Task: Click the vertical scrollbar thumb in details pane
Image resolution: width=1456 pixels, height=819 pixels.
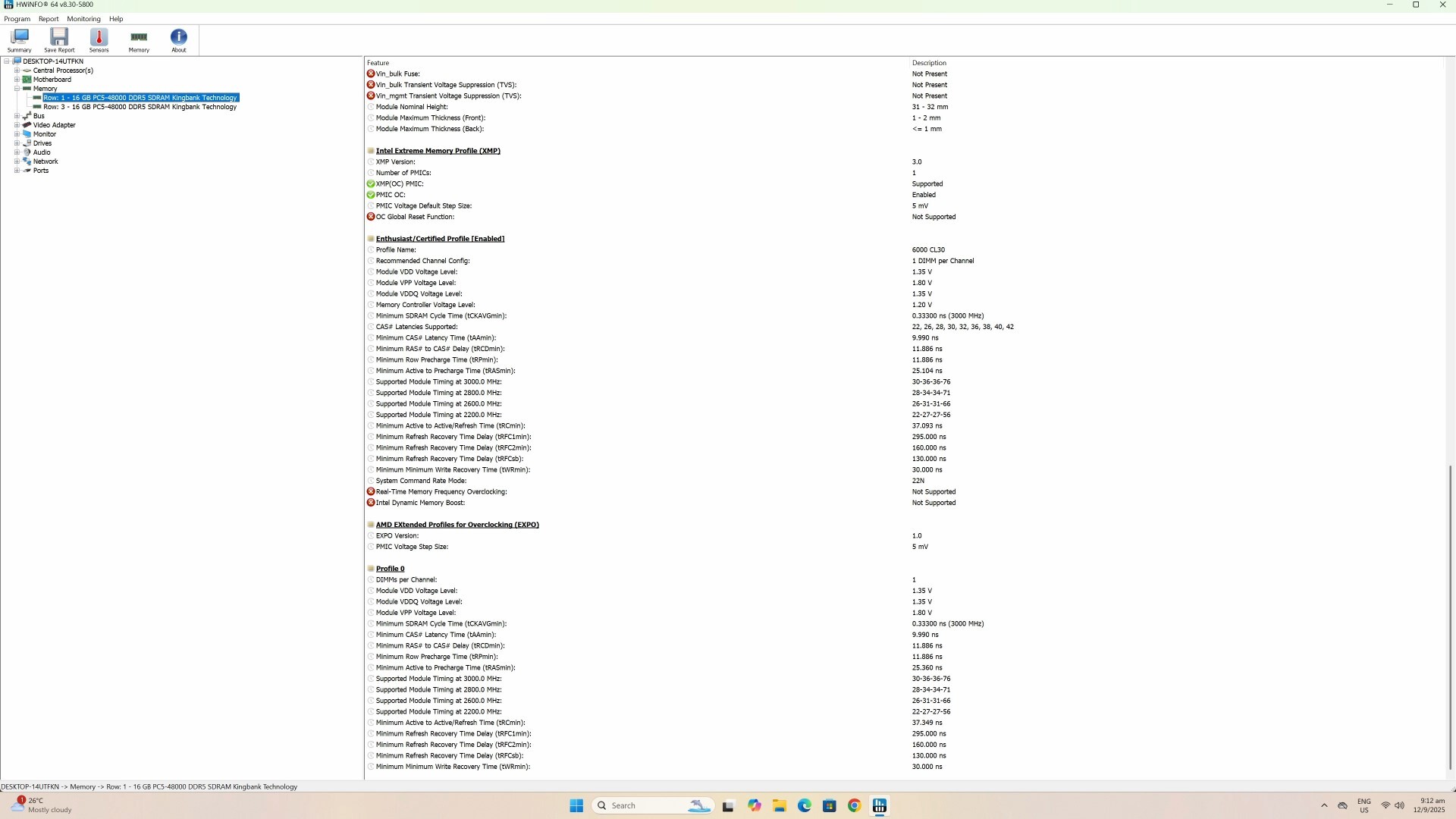Action: click(x=1450, y=617)
